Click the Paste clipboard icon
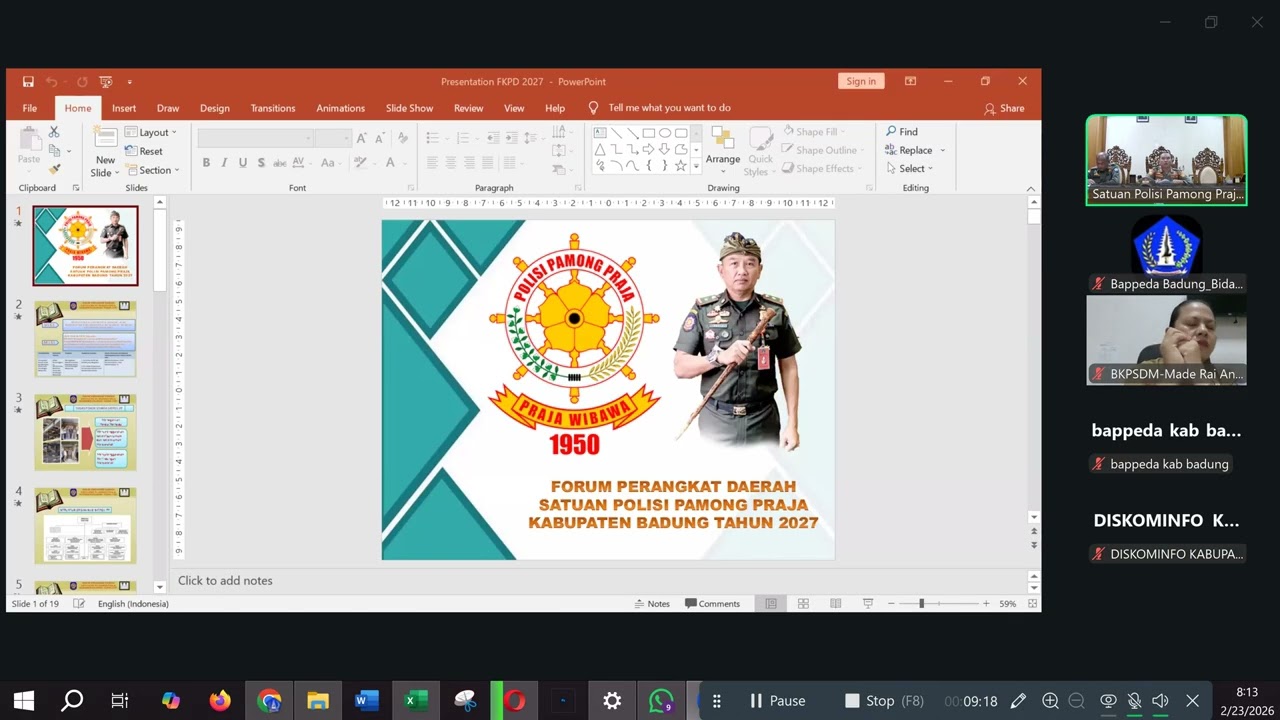 [x=29, y=145]
